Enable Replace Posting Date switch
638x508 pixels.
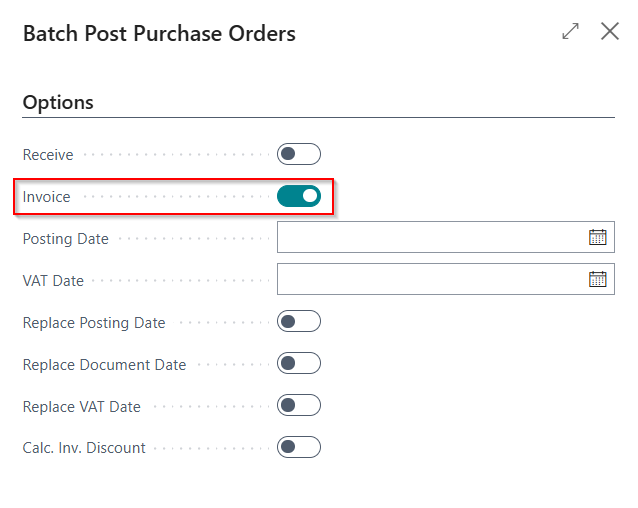click(x=299, y=321)
